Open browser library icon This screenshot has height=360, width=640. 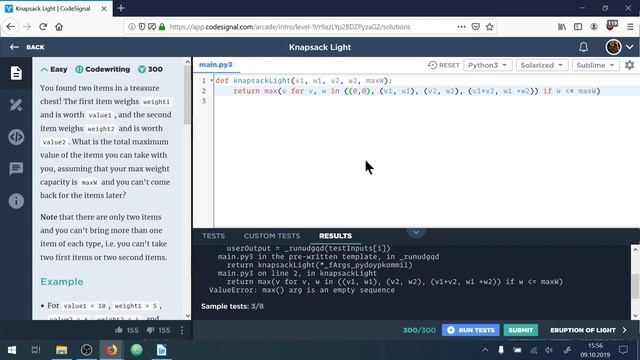[x=562, y=27]
